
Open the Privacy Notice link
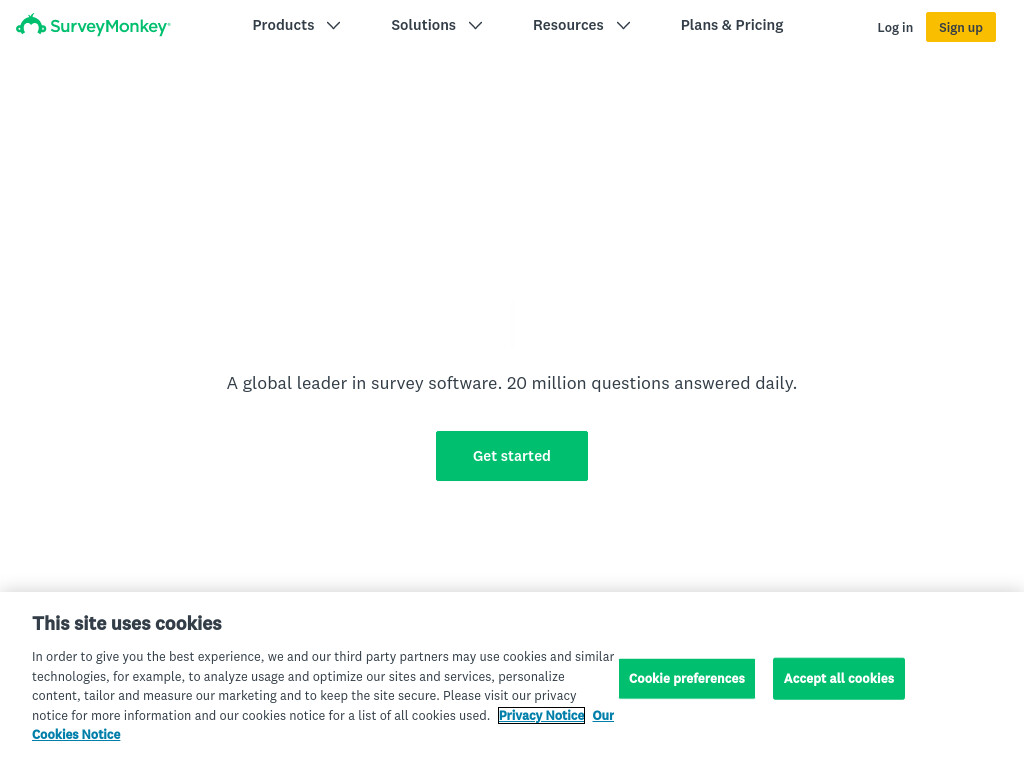tap(541, 715)
